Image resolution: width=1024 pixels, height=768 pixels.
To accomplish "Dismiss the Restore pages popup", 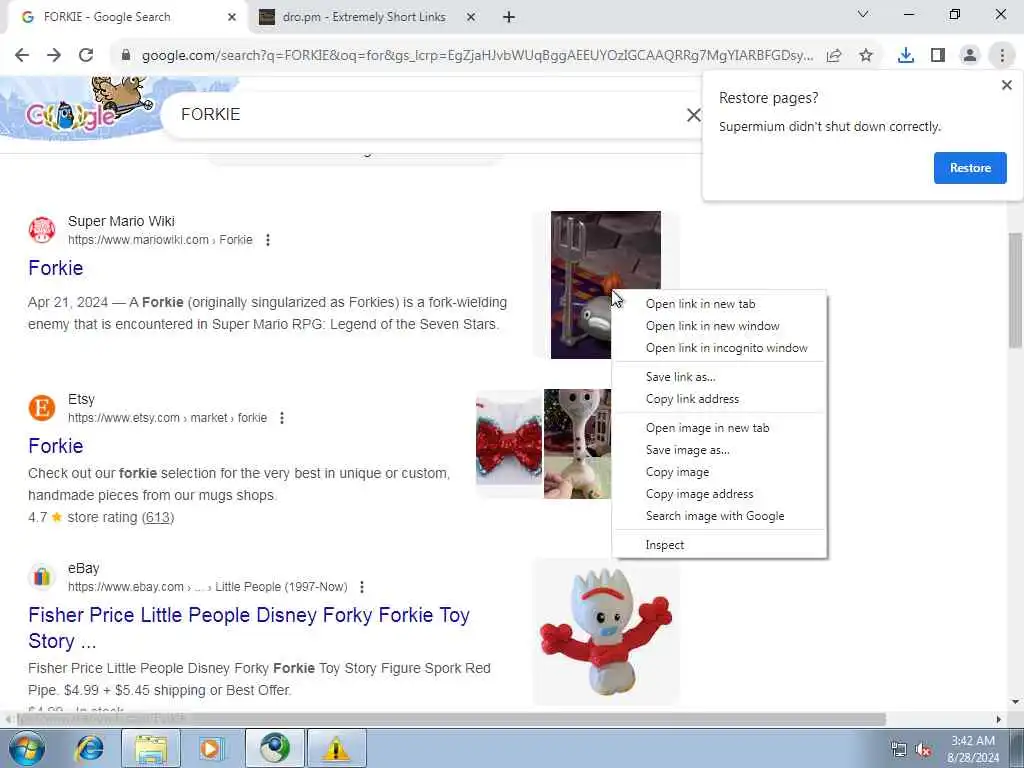I will point(1006,85).
